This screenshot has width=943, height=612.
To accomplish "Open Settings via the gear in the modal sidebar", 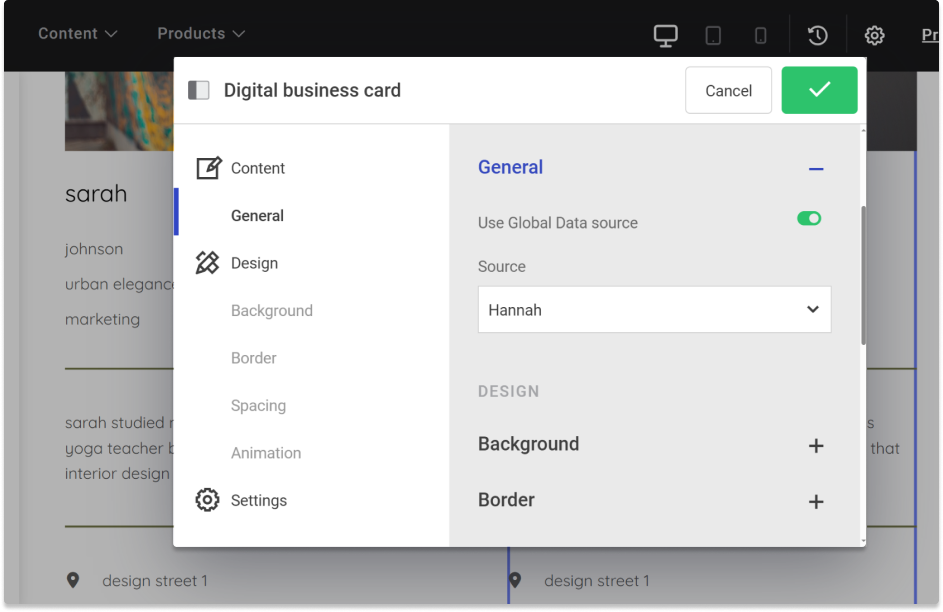I will [207, 499].
